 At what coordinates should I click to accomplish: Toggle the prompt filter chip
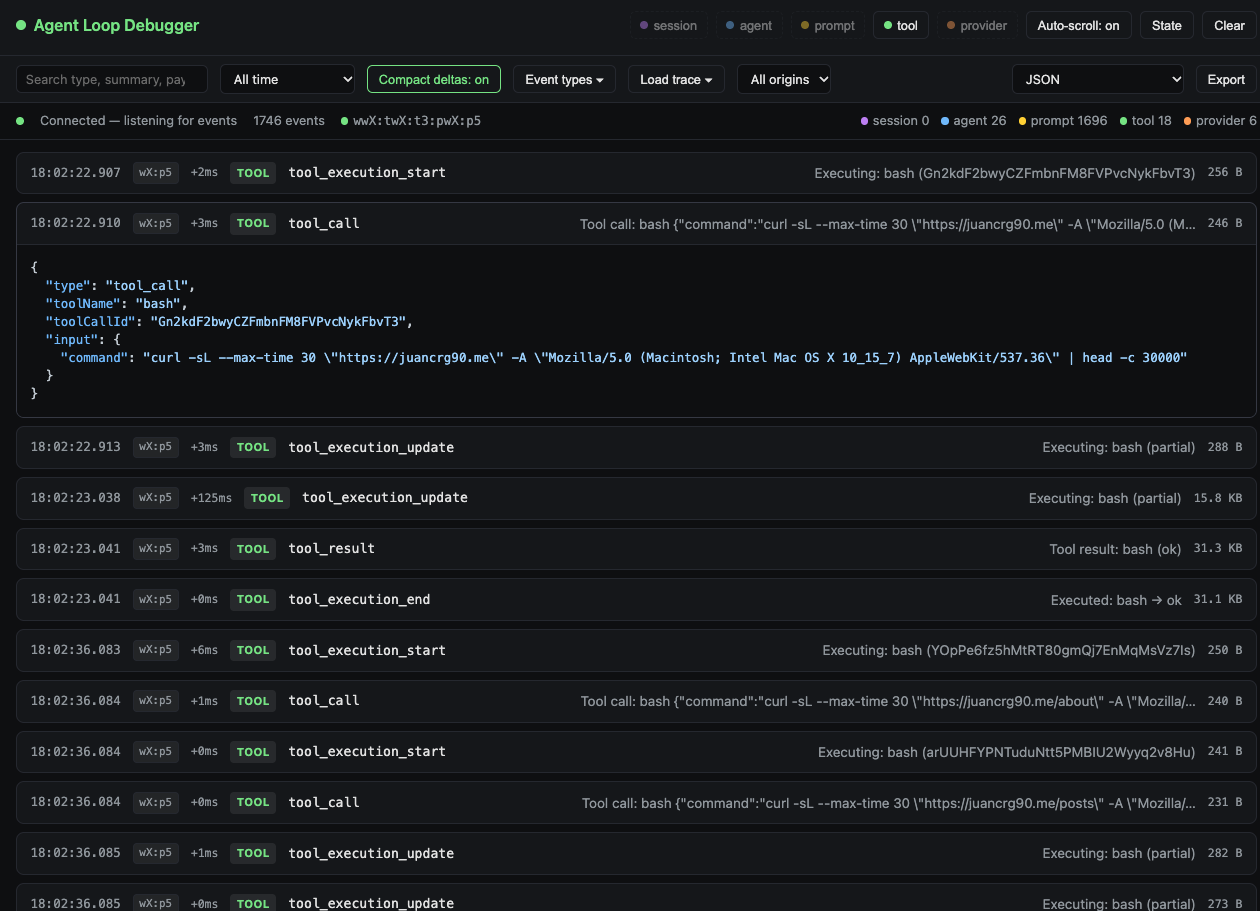tap(826, 25)
